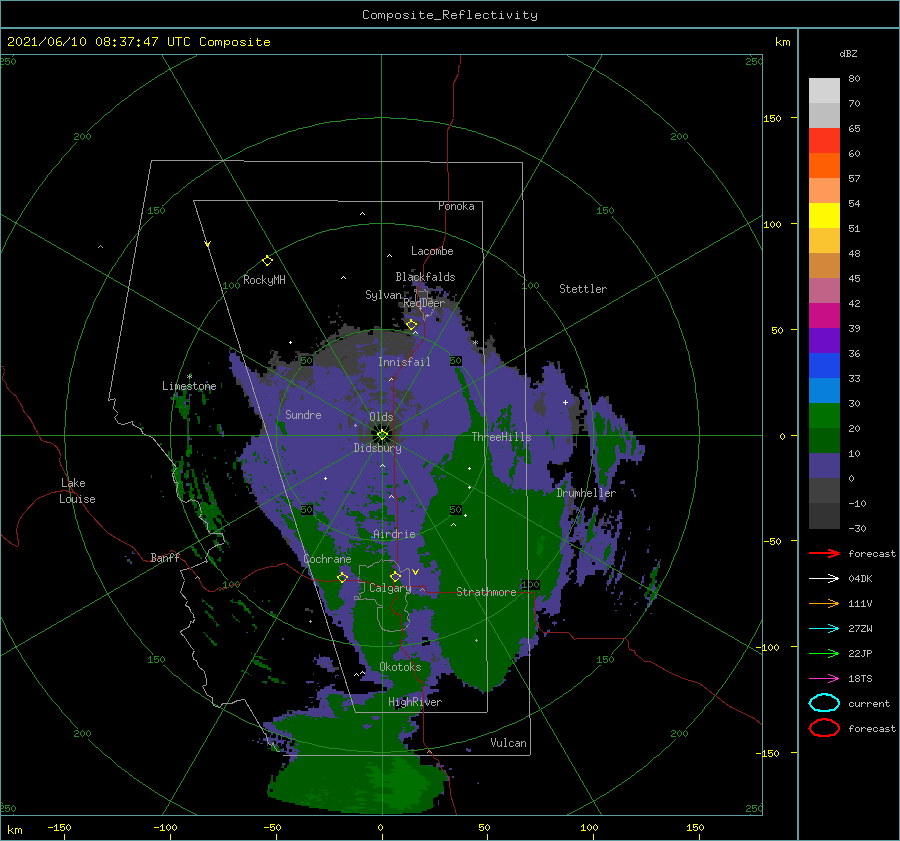The height and width of the screenshot is (841, 900).
Task: Click the magenta 18TS arrow legend icon
Action: [824, 679]
